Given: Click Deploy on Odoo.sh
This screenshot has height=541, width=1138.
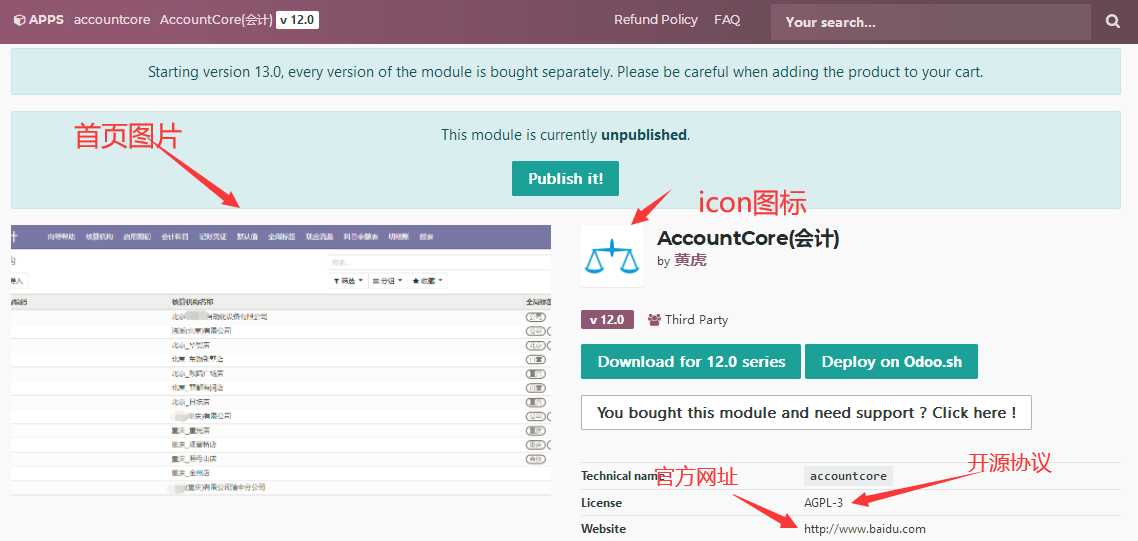Looking at the screenshot, I should coord(891,362).
